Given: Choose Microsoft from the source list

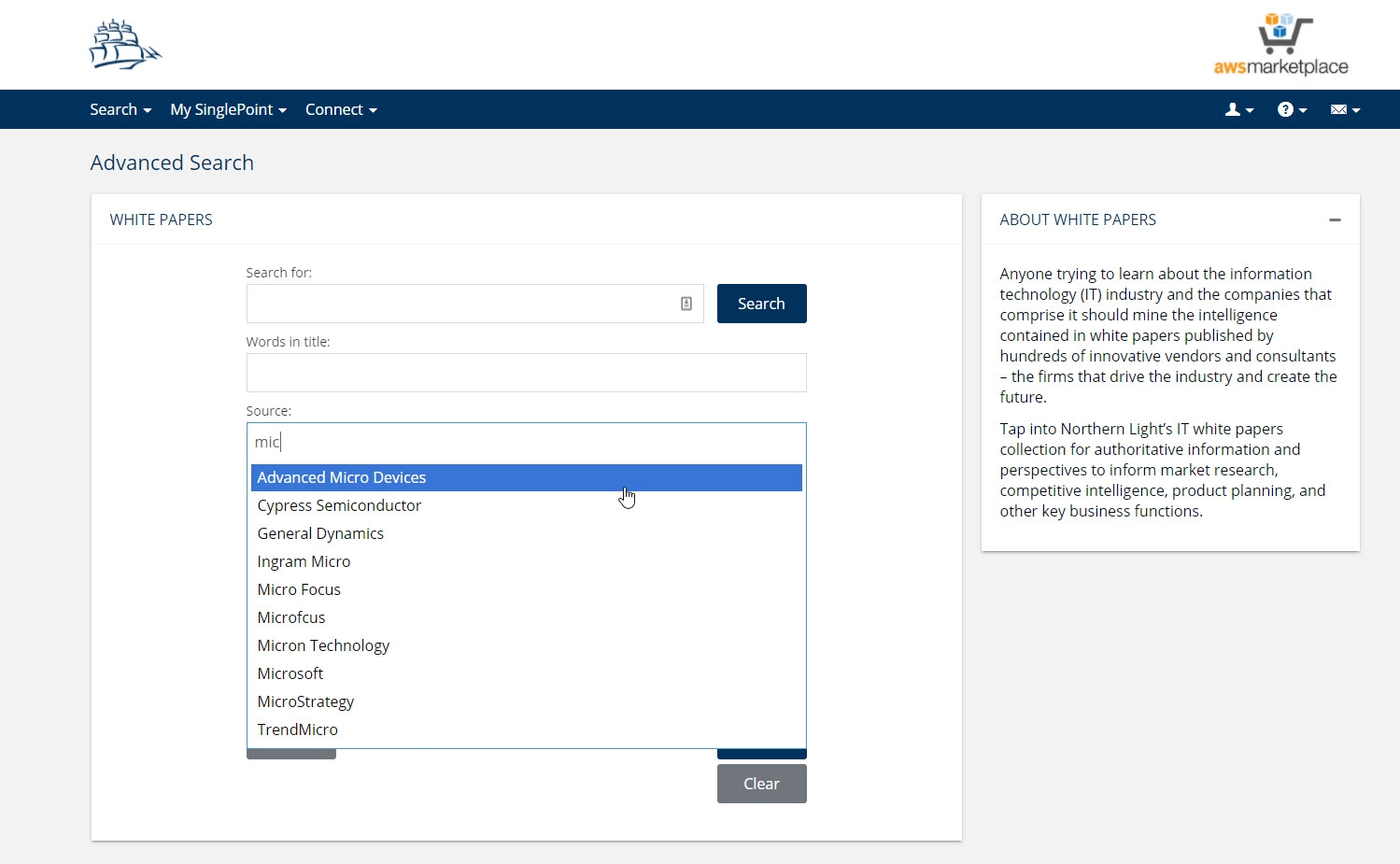Looking at the screenshot, I should tap(526, 673).
